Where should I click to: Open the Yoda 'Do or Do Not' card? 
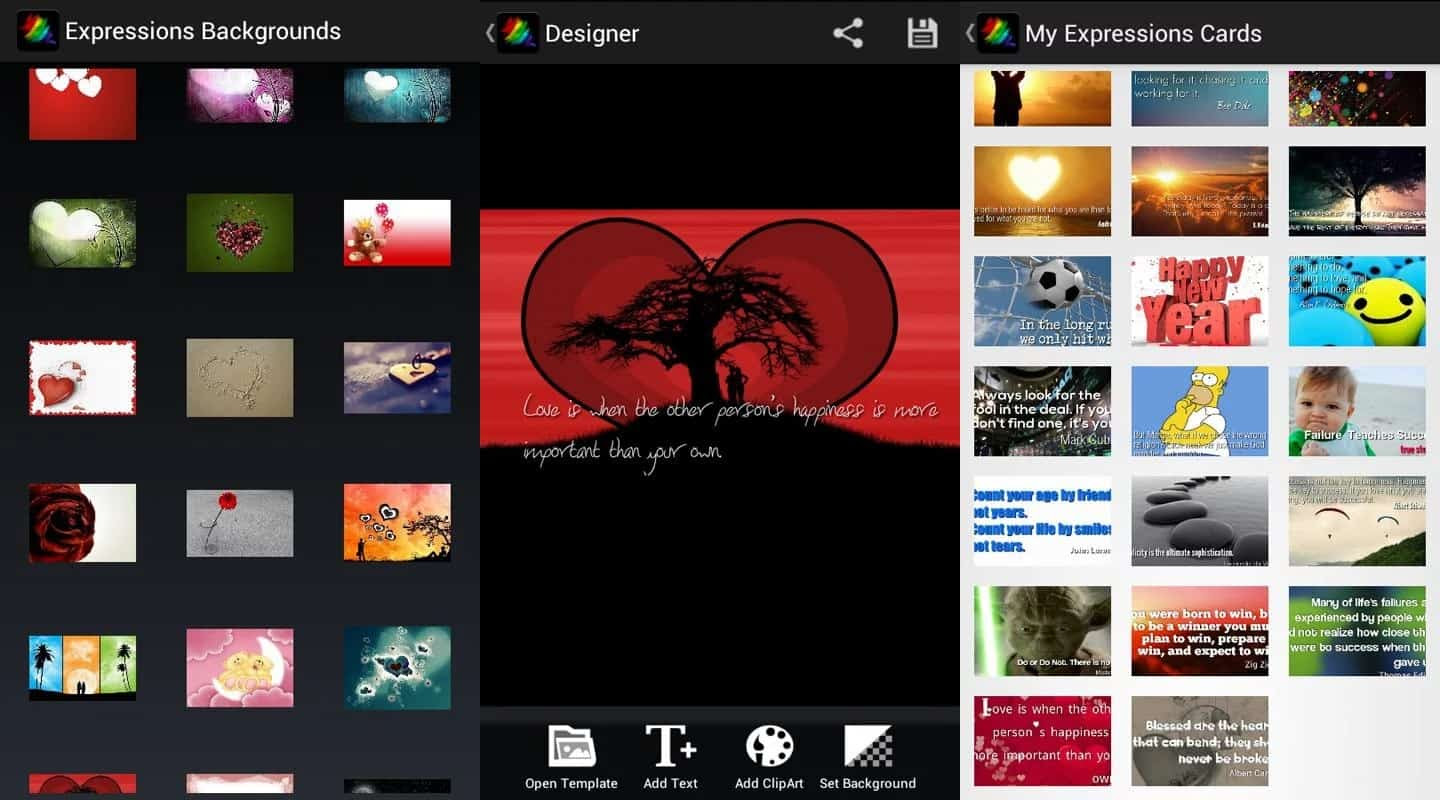(x=1043, y=631)
